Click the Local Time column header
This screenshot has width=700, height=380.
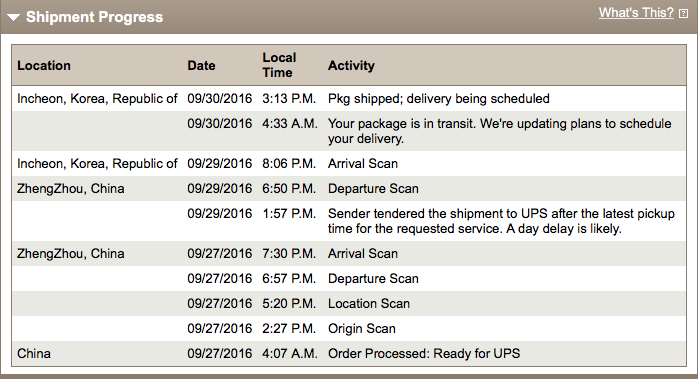click(x=279, y=65)
